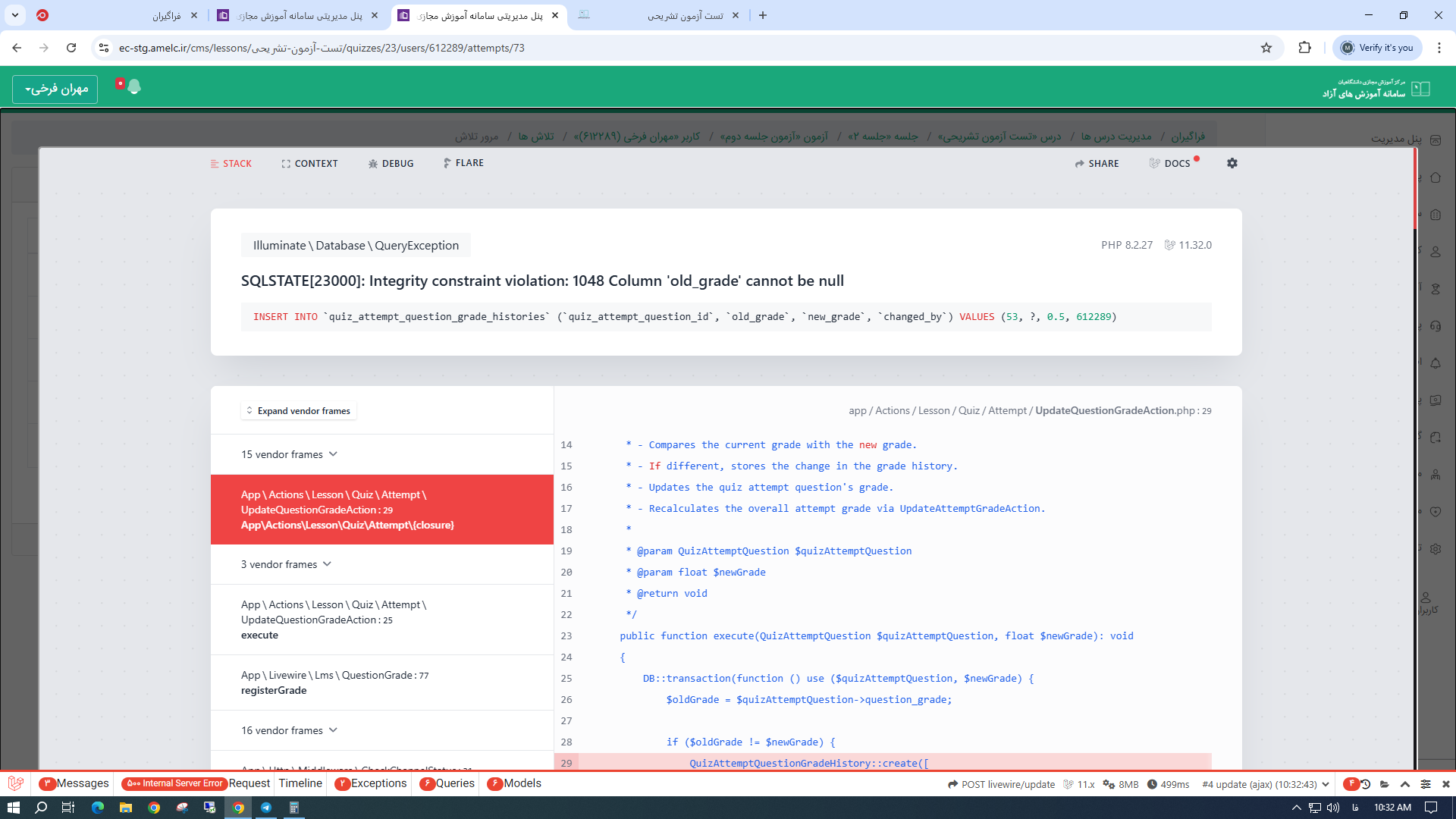Viewport: 1456px width, 819px height.
Task: Toggle Expand vendor frames
Action: pos(298,411)
